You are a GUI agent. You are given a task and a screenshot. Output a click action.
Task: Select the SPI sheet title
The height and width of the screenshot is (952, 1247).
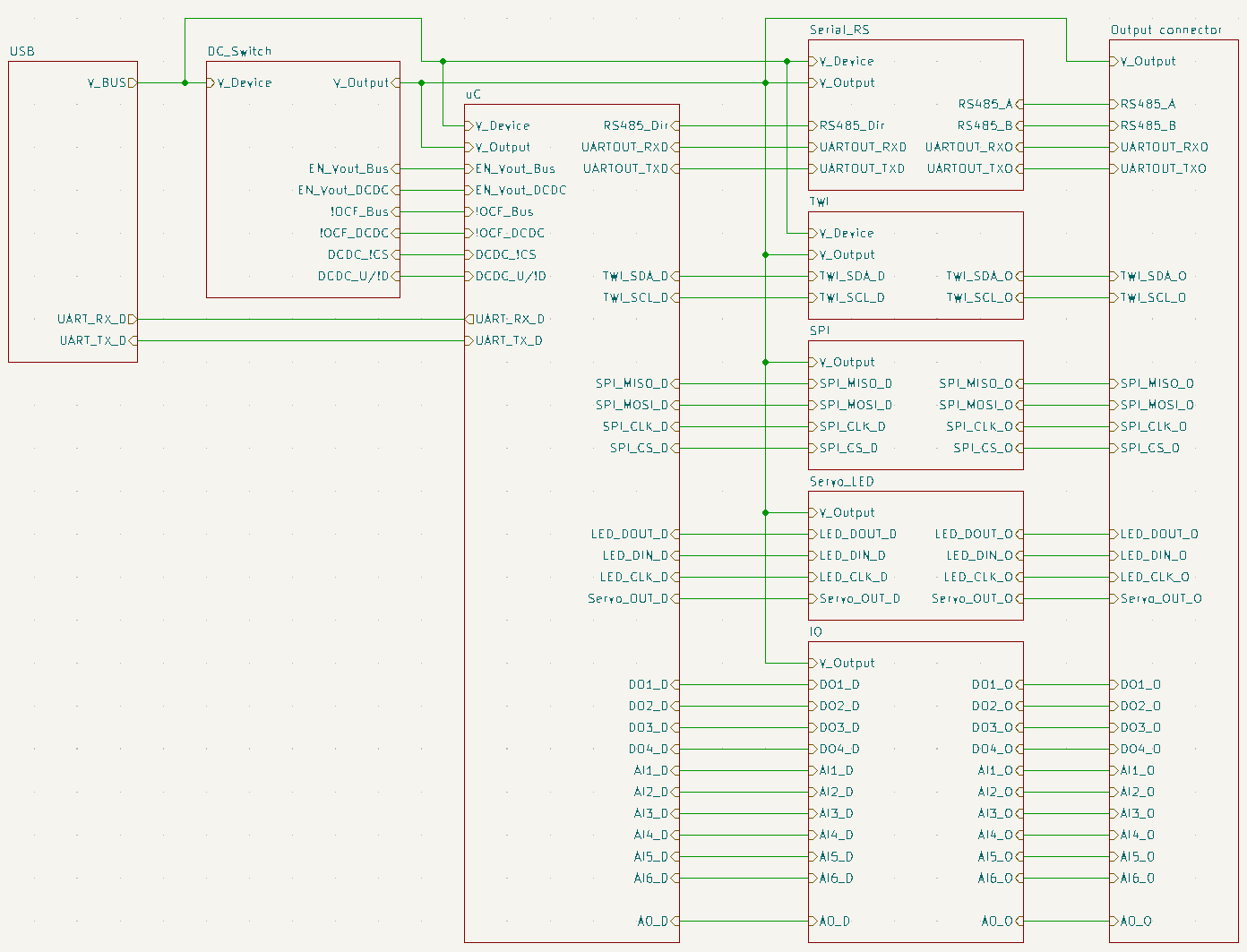coord(820,330)
